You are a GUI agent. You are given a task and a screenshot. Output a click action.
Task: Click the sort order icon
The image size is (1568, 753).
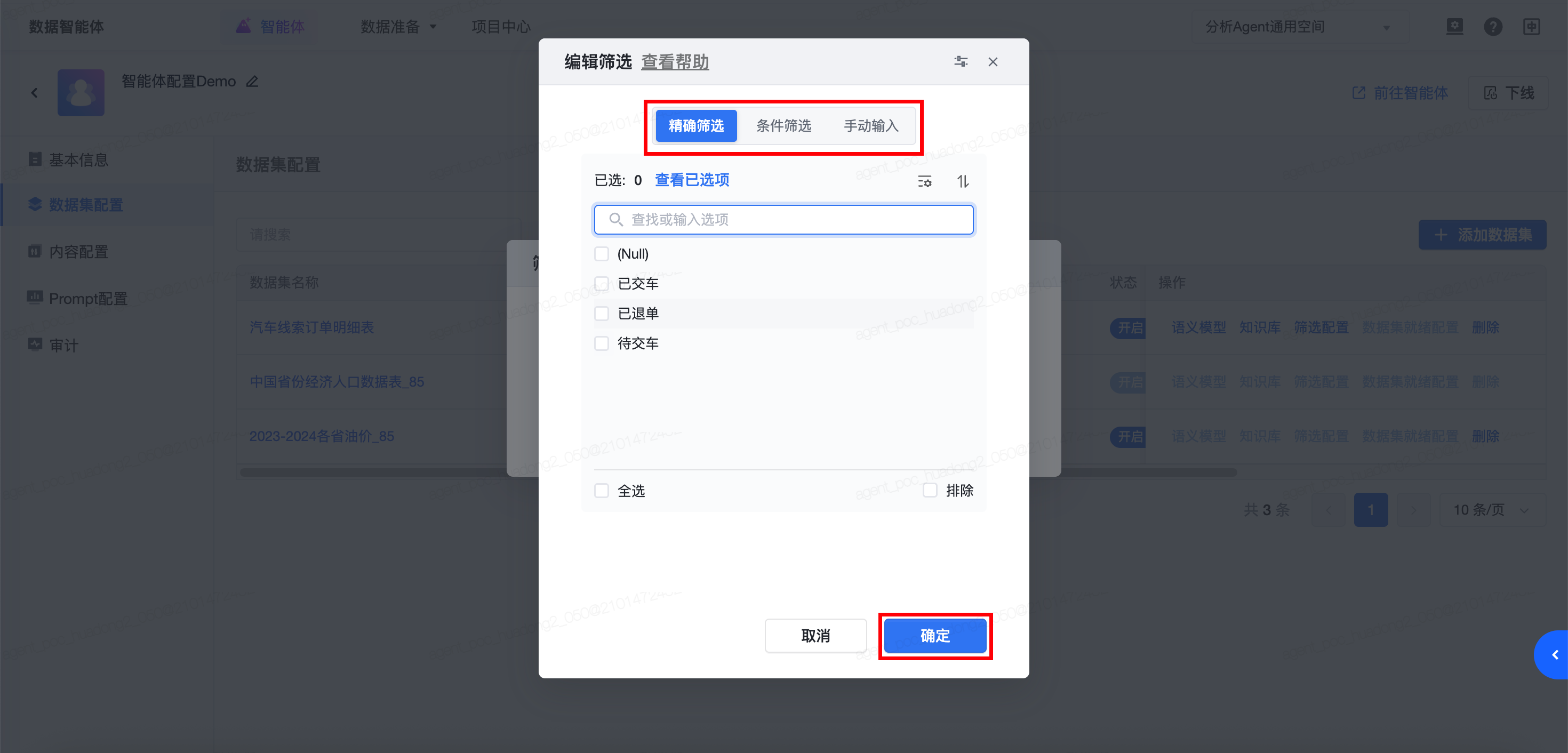(x=962, y=181)
